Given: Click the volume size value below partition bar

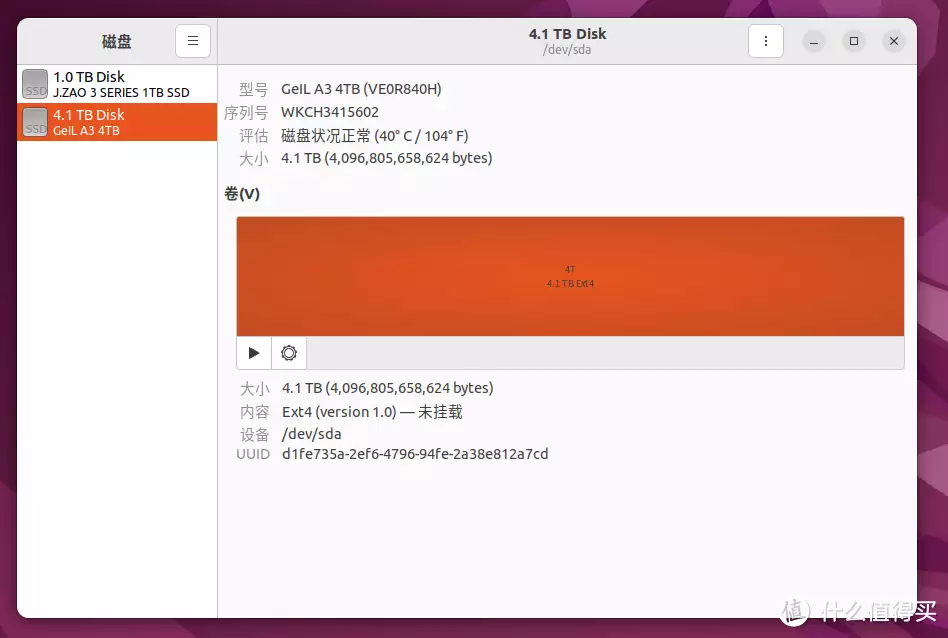Looking at the screenshot, I should (388, 388).
